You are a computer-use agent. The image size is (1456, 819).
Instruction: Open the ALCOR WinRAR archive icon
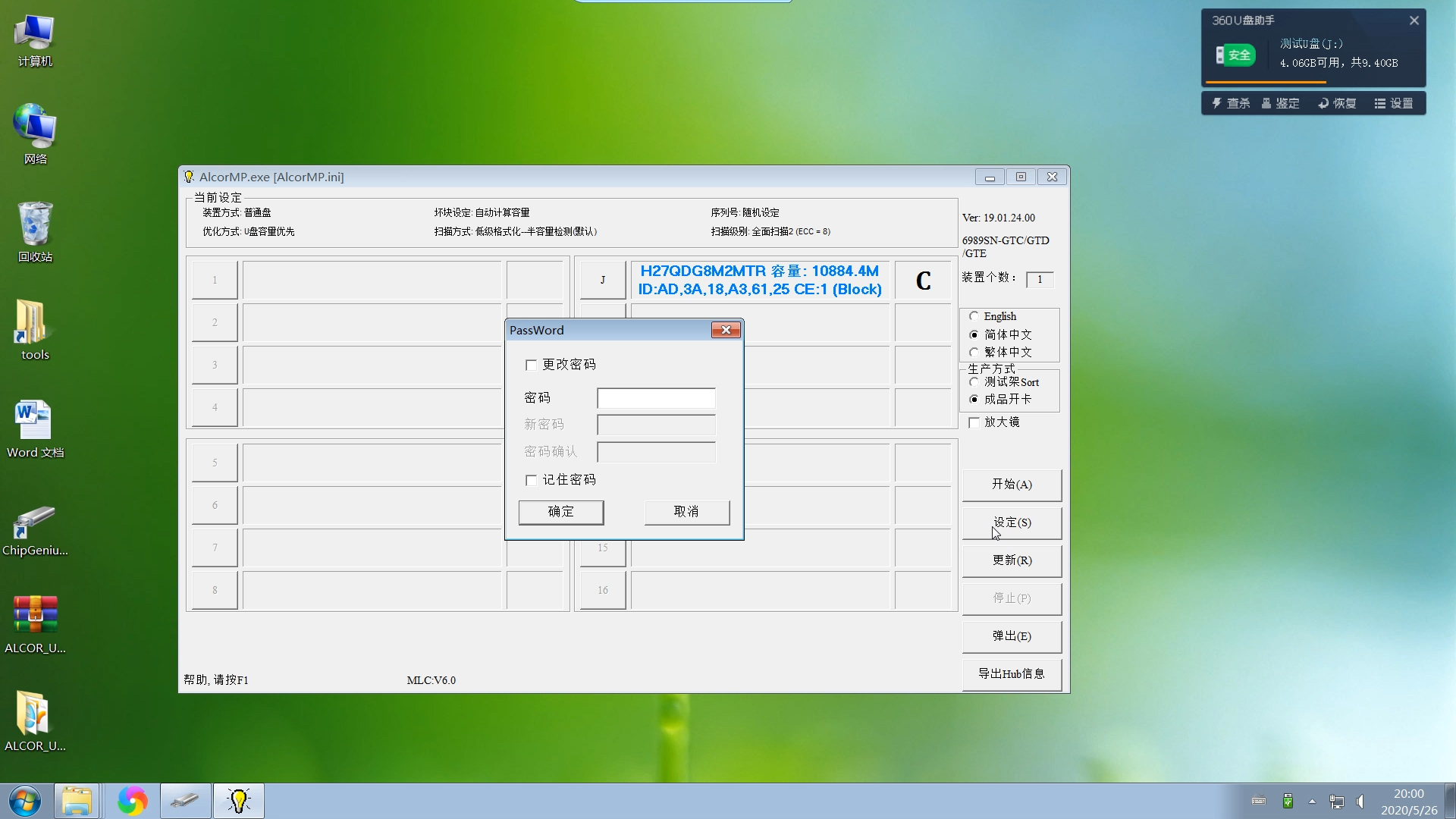point(35,616)
